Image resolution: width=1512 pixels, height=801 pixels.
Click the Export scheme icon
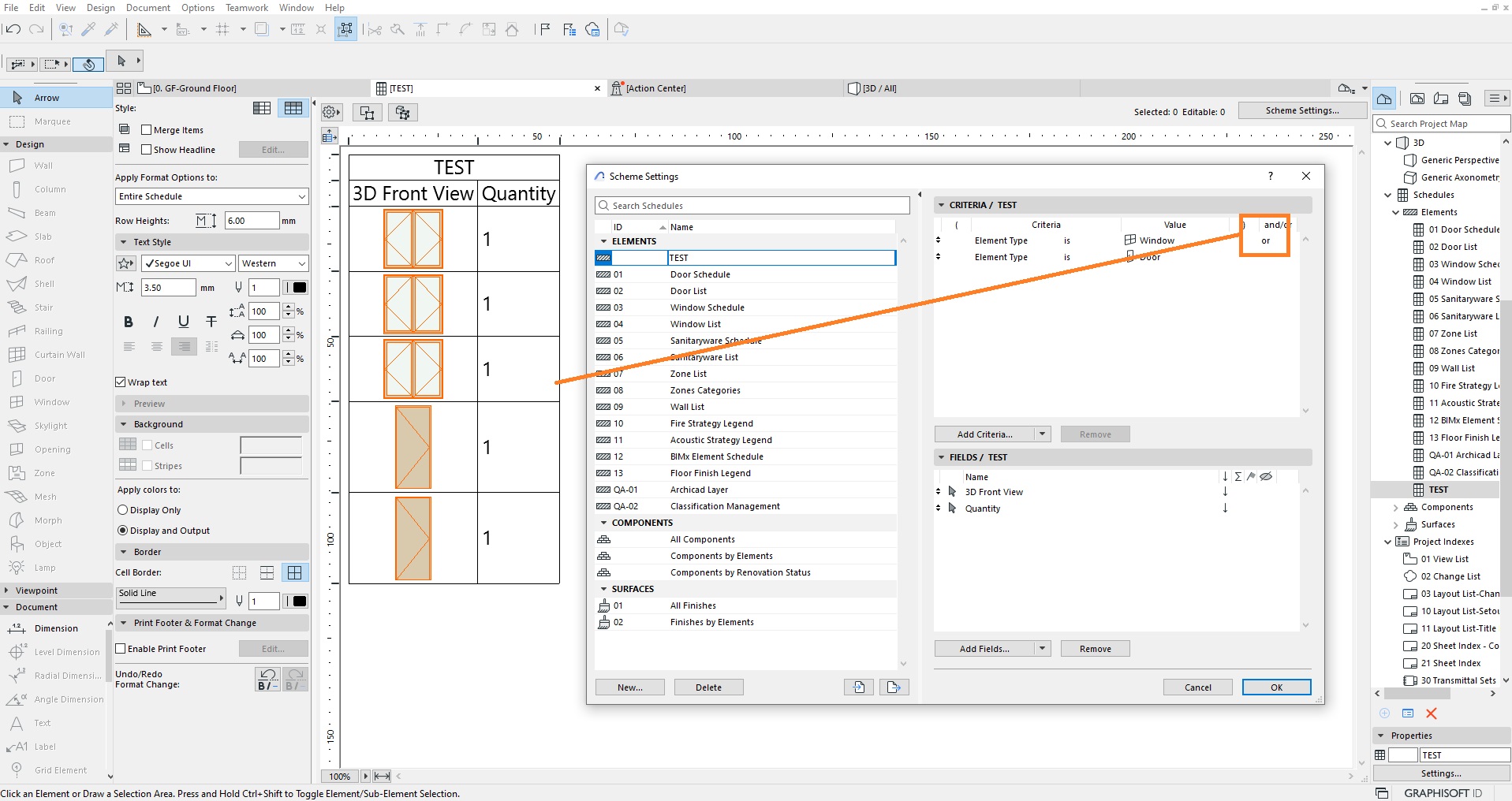893,687
